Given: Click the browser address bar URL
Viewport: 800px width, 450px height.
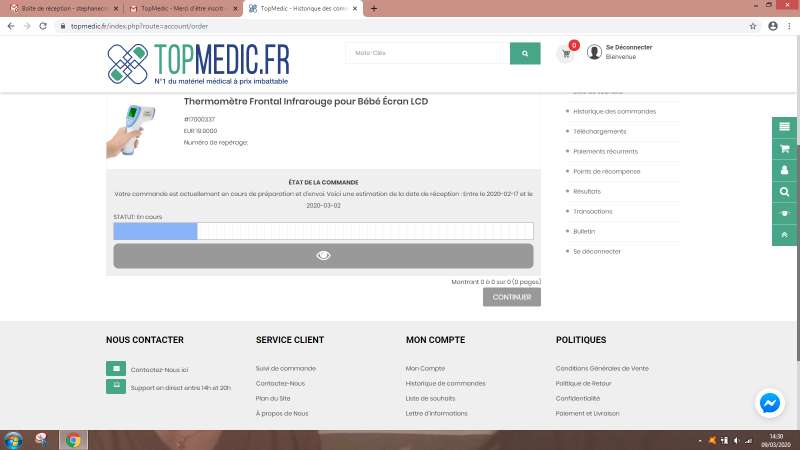Looking at the screenshot, I should 139,26.
